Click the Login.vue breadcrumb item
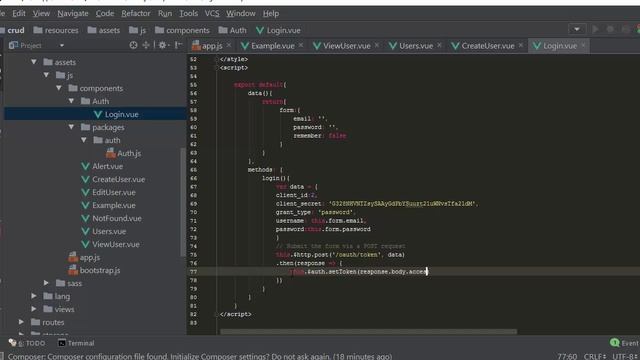This screenshot has width=640, height=360. (x=278, y=30)
